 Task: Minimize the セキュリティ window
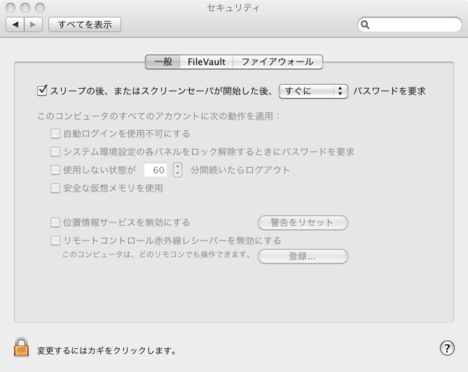pos(25,7)
